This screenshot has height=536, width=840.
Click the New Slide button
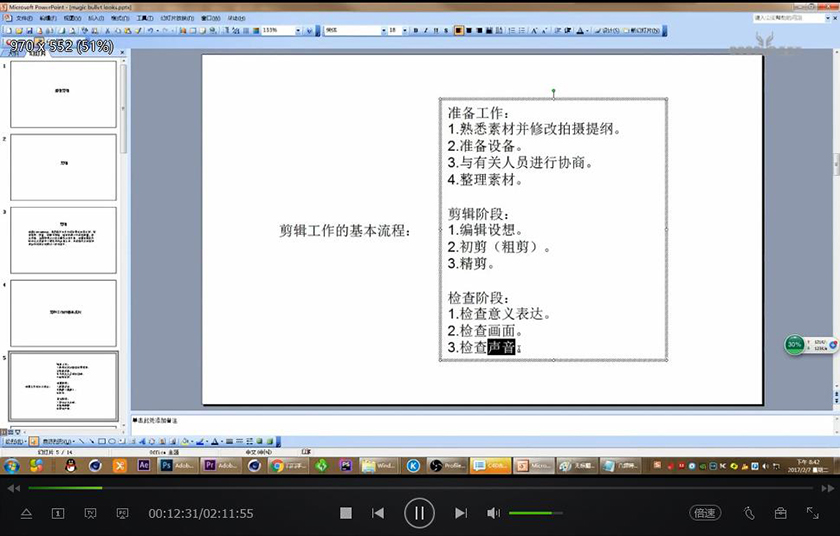(643, 31)
